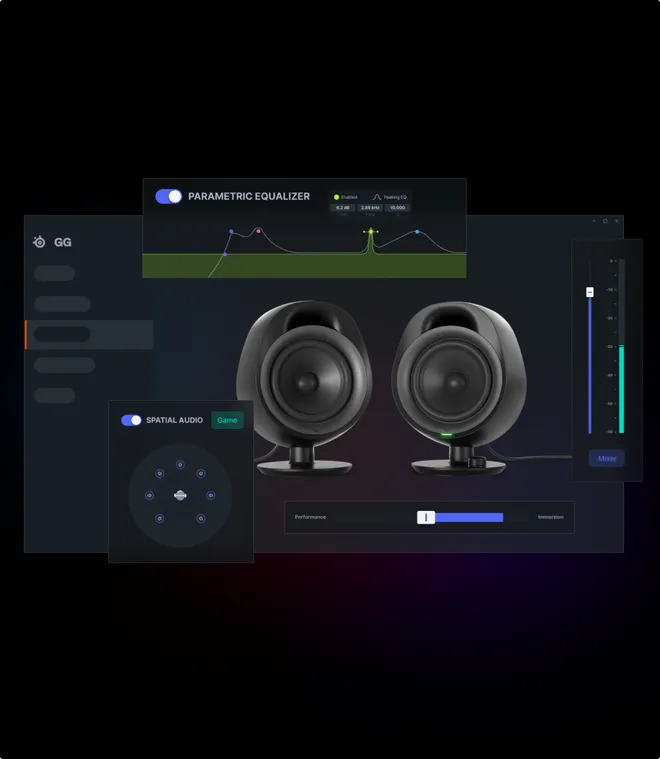Select the first sidebar menu item below GG
660x759 pixels.
[x=55, y=273]
